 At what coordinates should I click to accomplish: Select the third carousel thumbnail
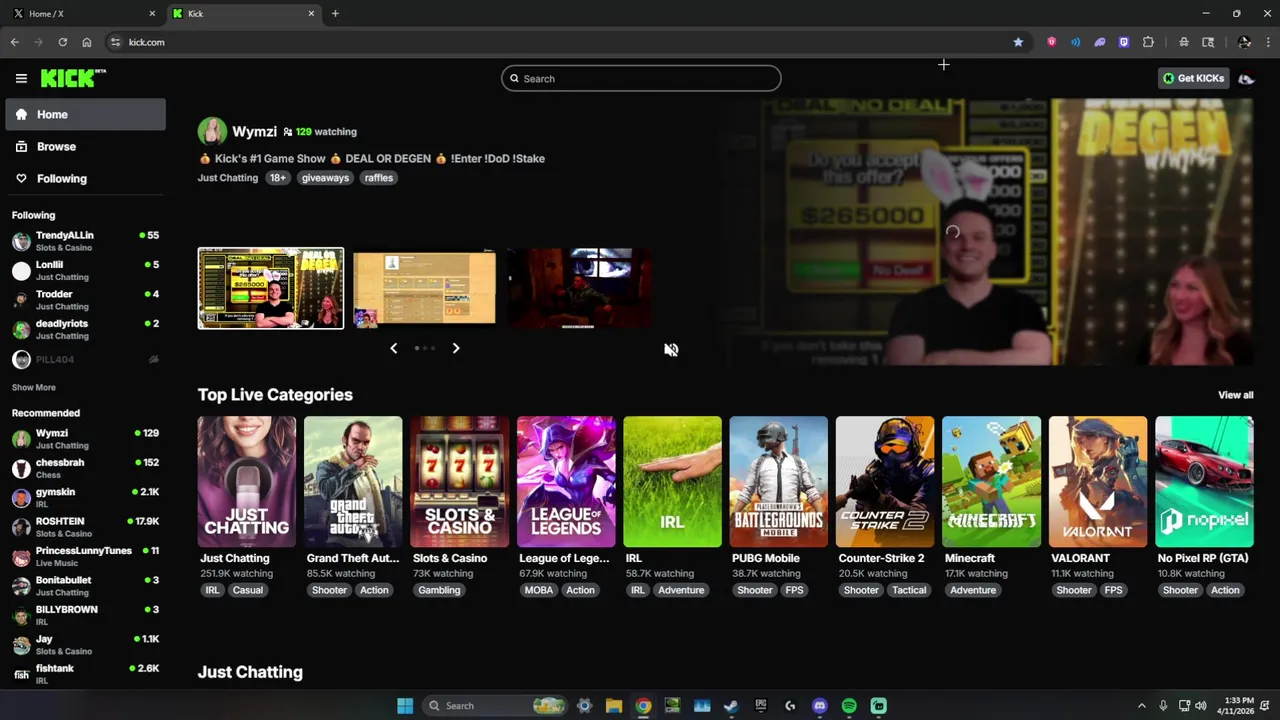pyautogui.click(x=579, y=288)
